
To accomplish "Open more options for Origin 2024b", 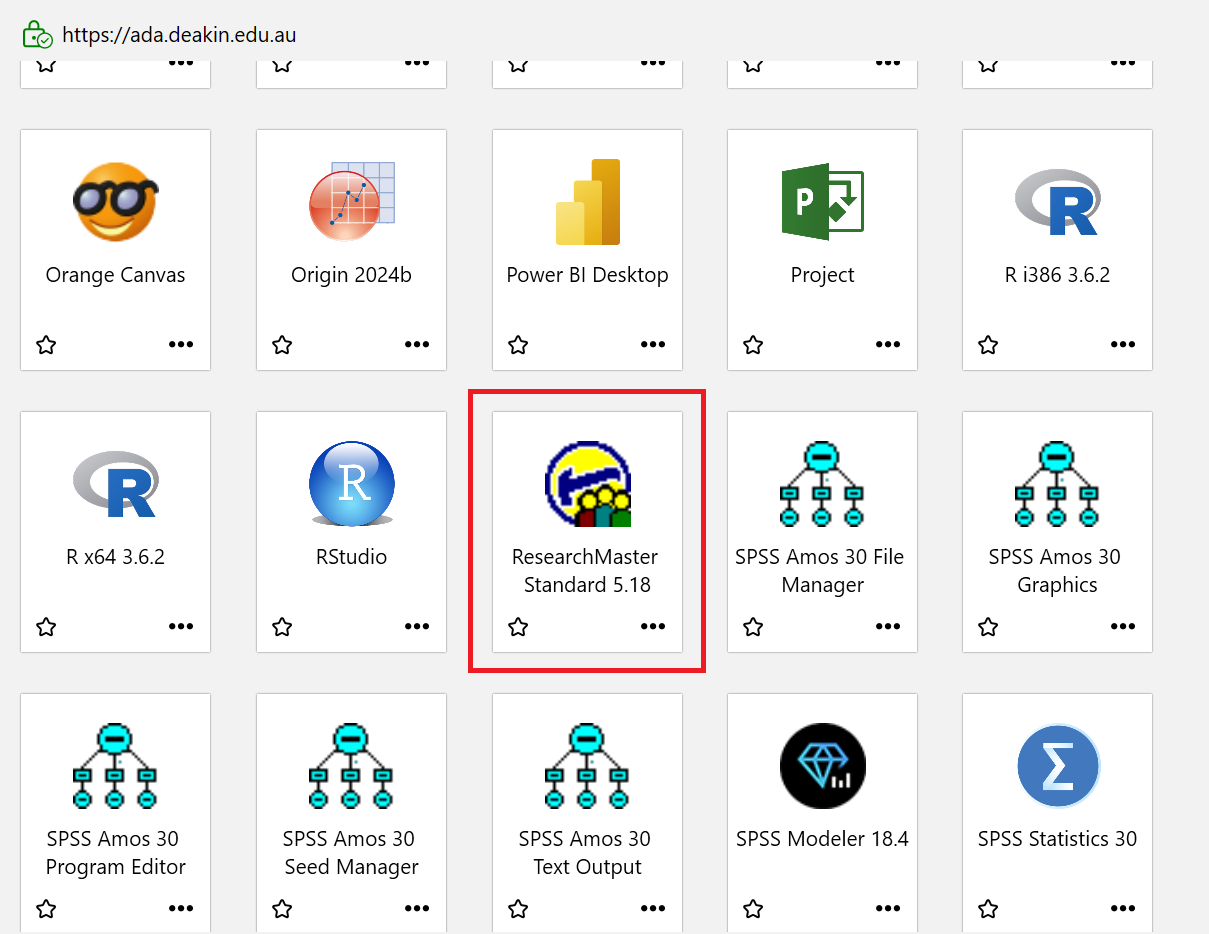I will [x=416, y=344].
